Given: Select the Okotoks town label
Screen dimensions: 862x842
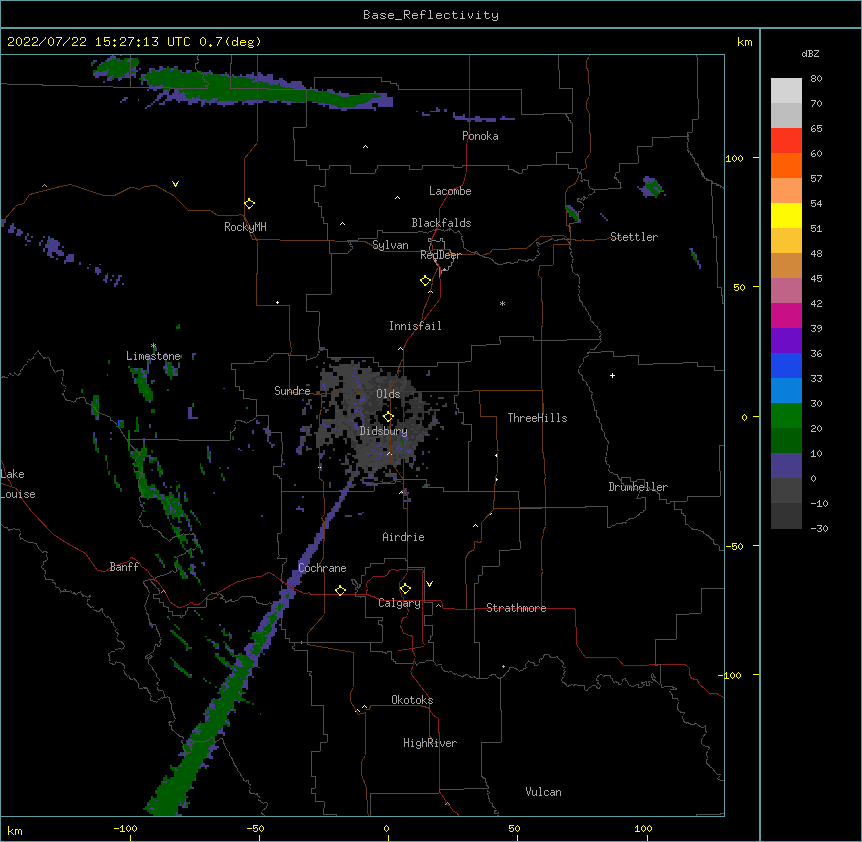Looking at the screenshot, I should (412, 700).
